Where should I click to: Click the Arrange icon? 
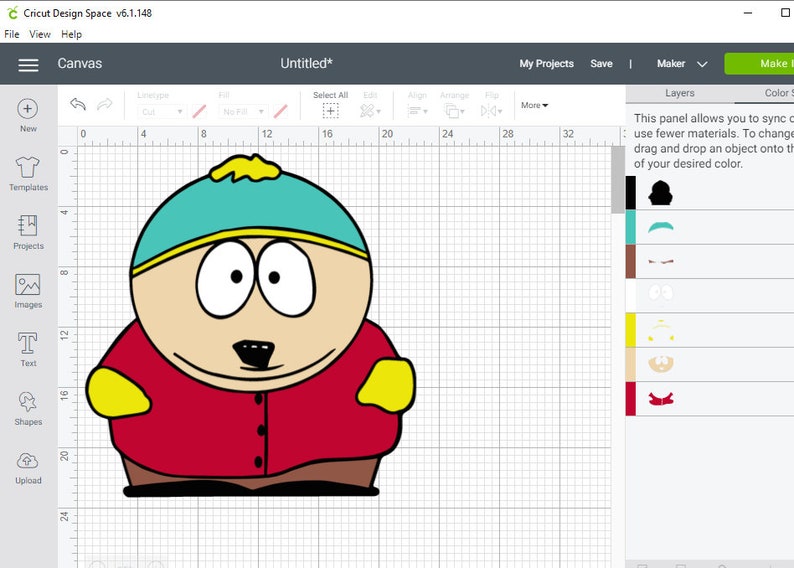[452, 111]
